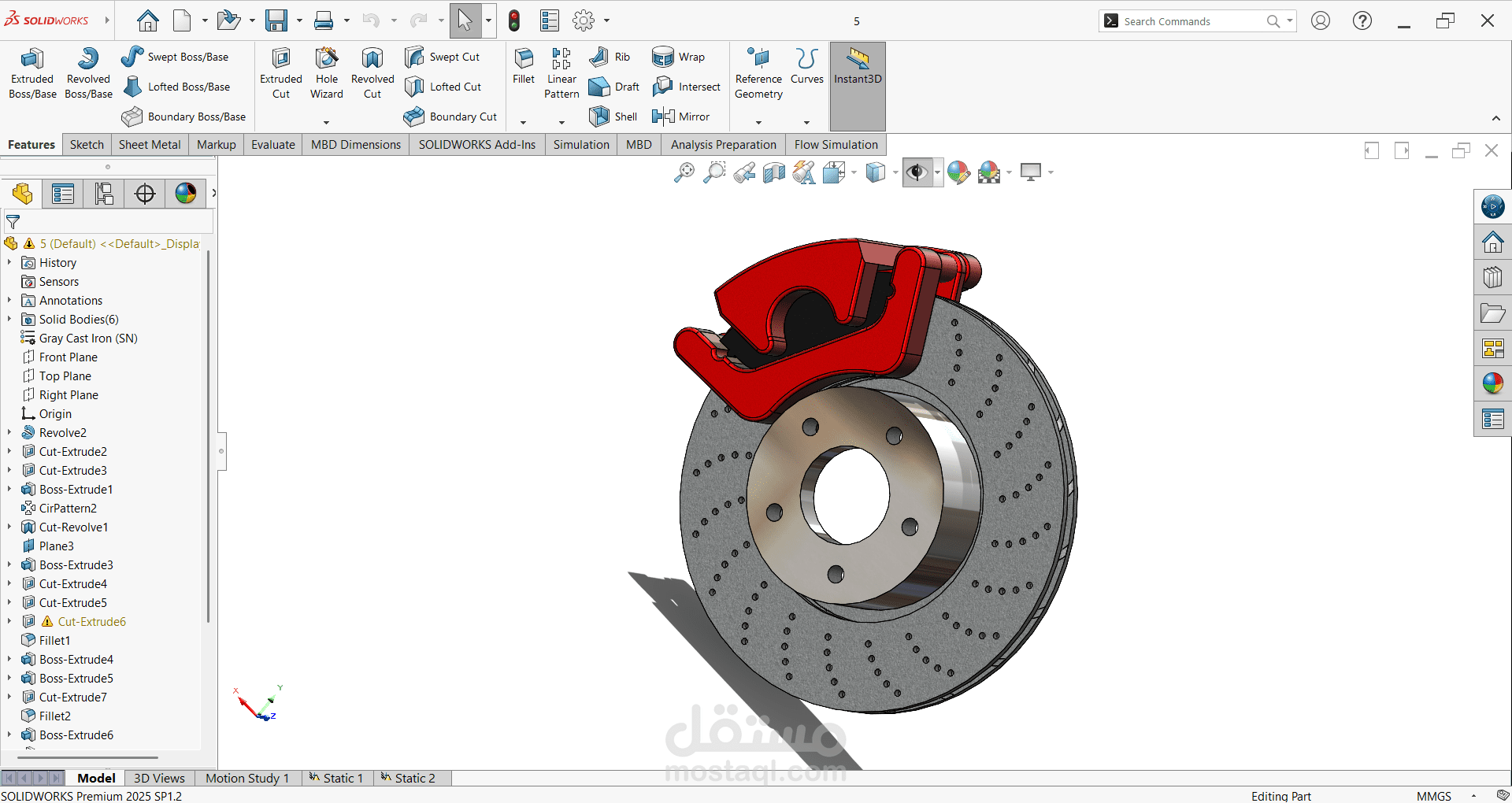Switch to the Simulation tab
Image resolution: width=1512 pixels, height=803 pixels.
point(581,145)
